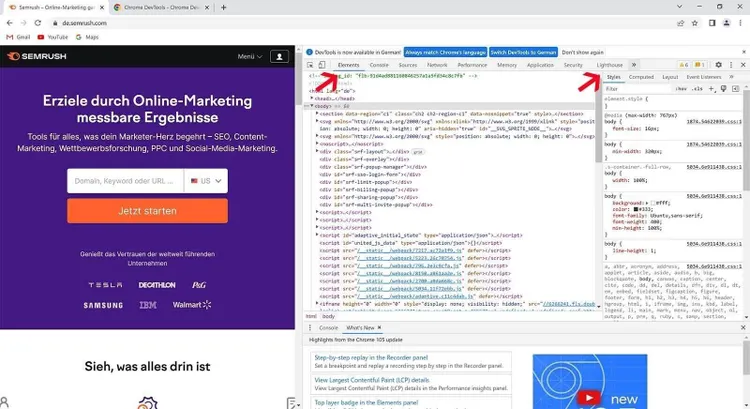
Task: Open the Chrome profile avatar
Action: pos(727,23)
